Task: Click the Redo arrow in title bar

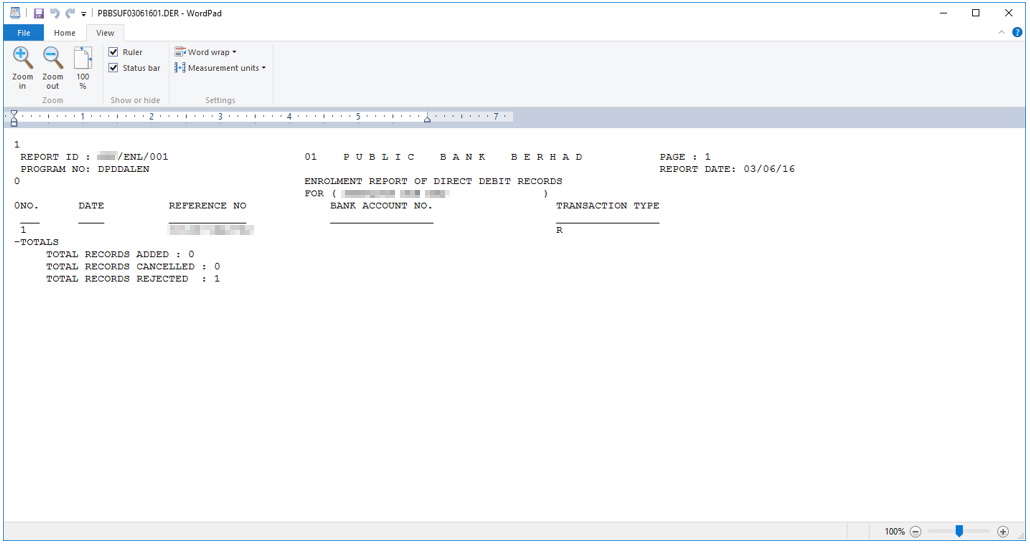Action: 69,13
